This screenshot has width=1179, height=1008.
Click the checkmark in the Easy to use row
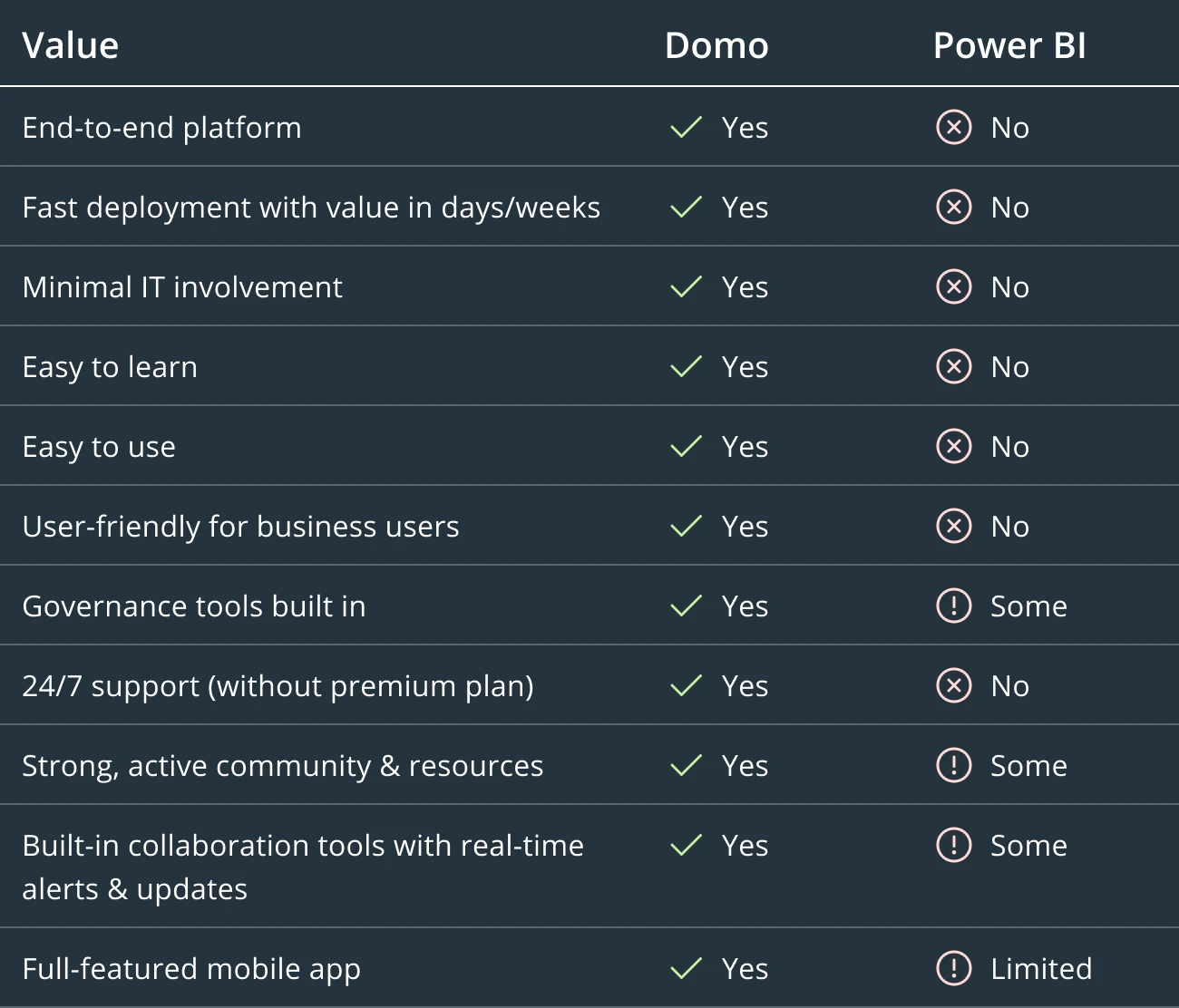[687, 446]
